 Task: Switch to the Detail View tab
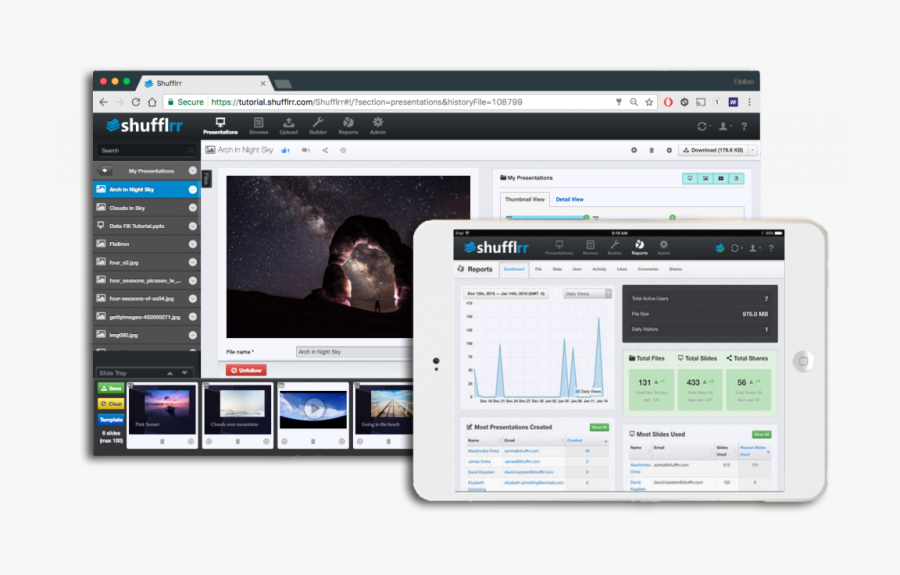569,200
